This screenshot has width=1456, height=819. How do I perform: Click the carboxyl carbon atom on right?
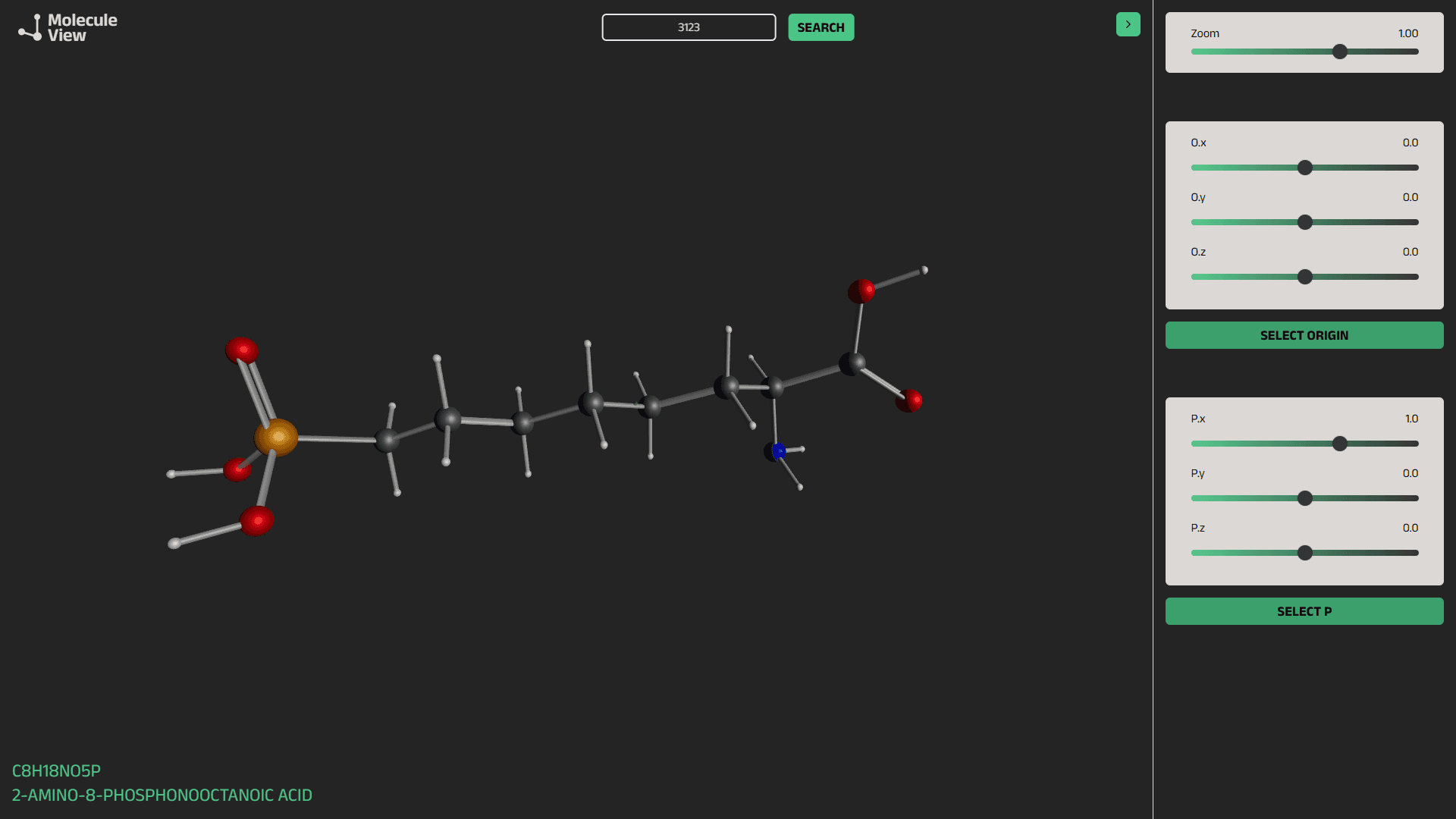click(852, 364)
